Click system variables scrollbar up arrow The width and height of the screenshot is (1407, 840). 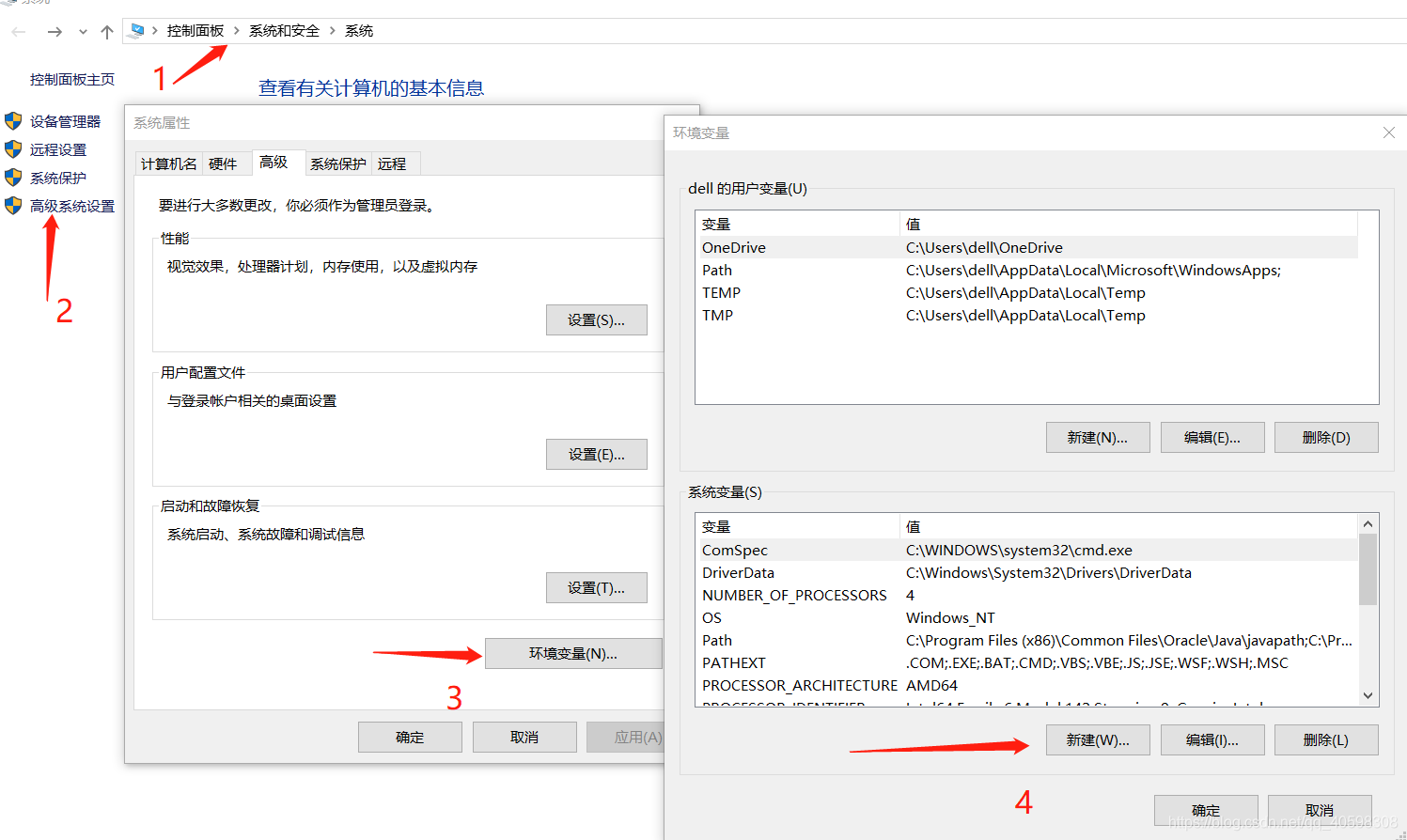(x=1368, y=524)
